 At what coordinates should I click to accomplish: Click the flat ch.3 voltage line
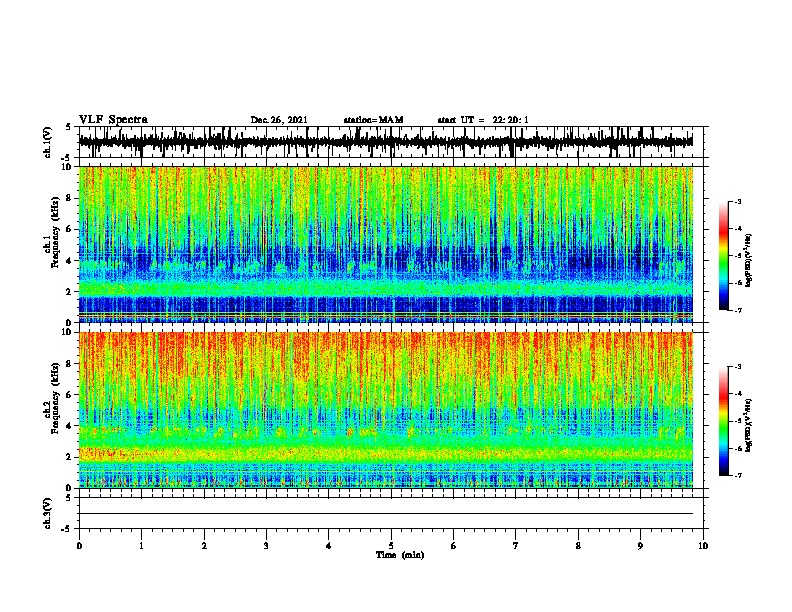click(x=386, y=514)
